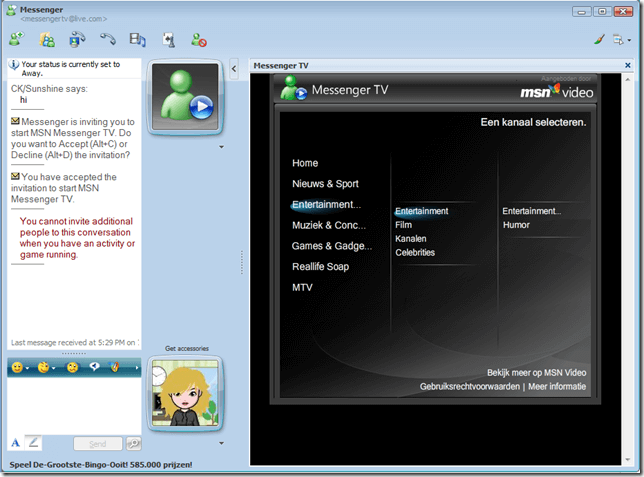The image size is (644, 477).
Task: Open the color scheme paintbrush icon
Action: coord(599,40)
